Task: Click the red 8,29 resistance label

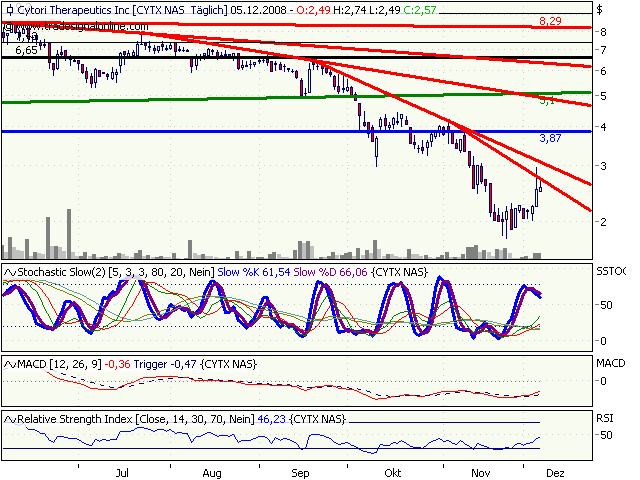Action: coord(550,21)
